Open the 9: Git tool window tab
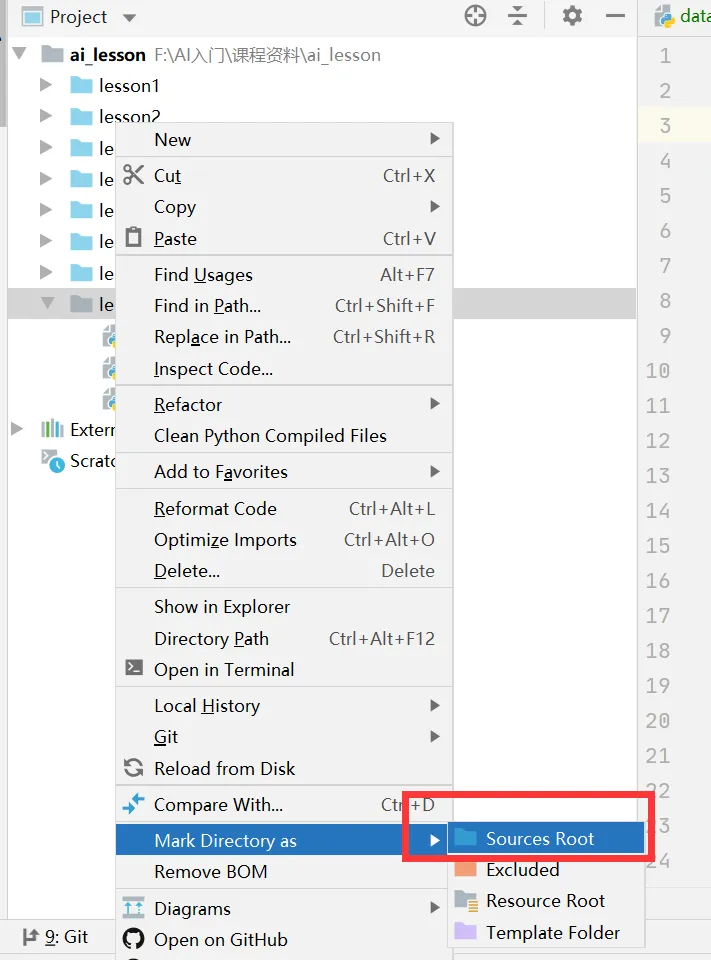The height and width of the screenshot is (960, 711). [x=55, y=937]
